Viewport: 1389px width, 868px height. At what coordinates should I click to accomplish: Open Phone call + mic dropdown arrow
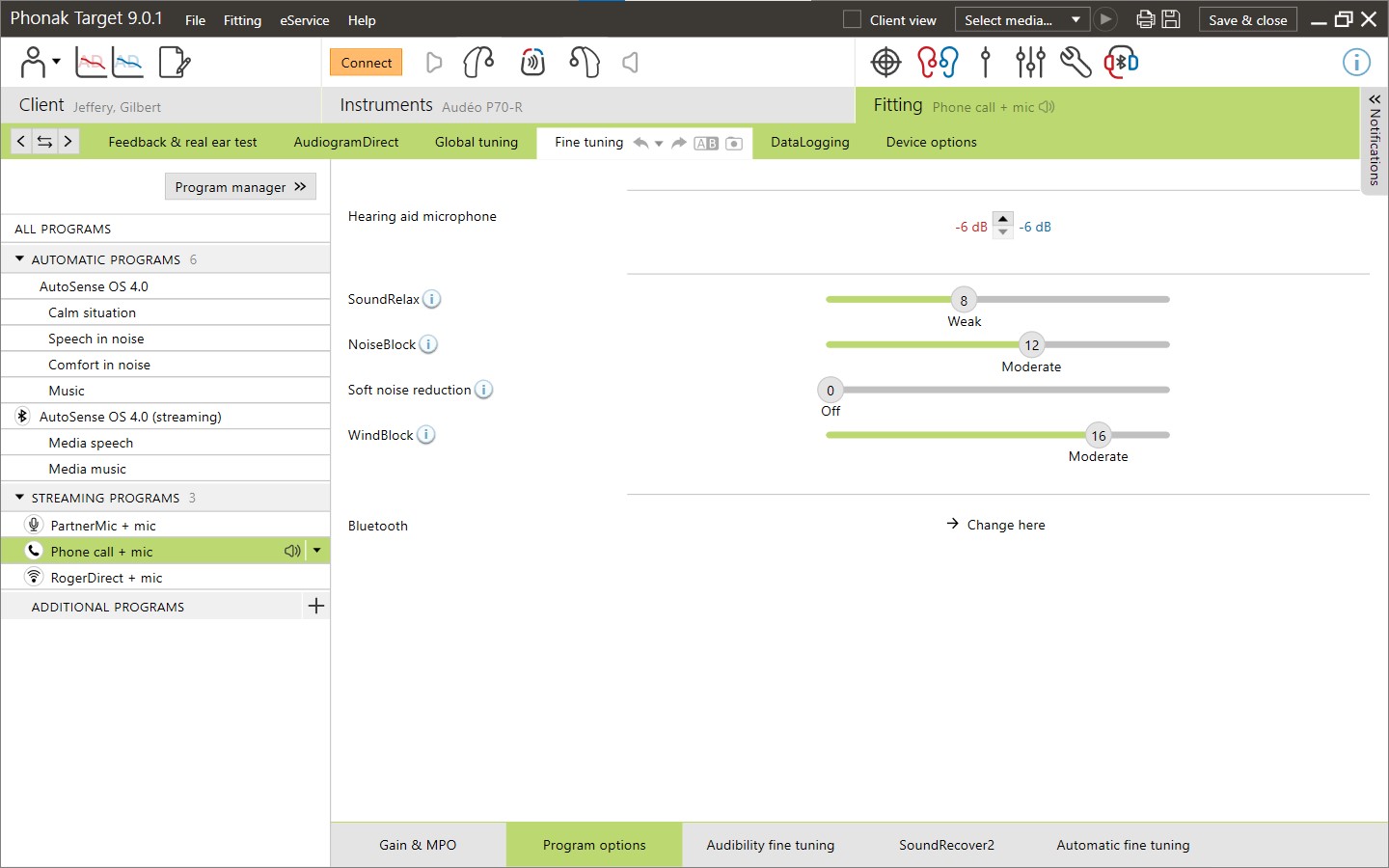point(316,551)
